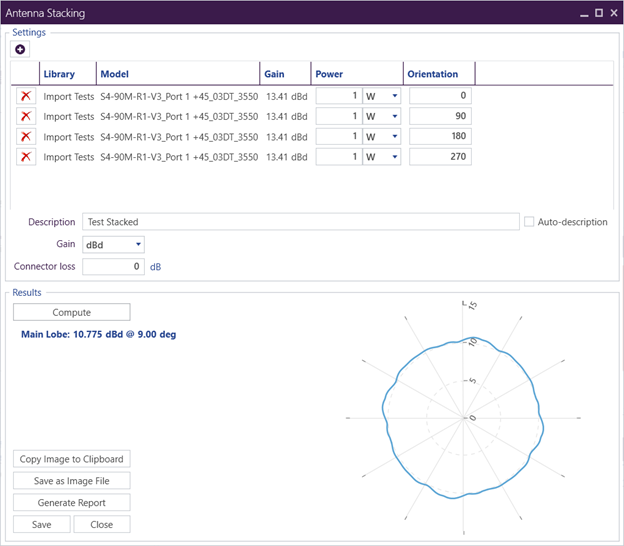This screenshot has width=624, height=546.
Task: Enable the Auto-description checkbox
Action: (529, 222)
